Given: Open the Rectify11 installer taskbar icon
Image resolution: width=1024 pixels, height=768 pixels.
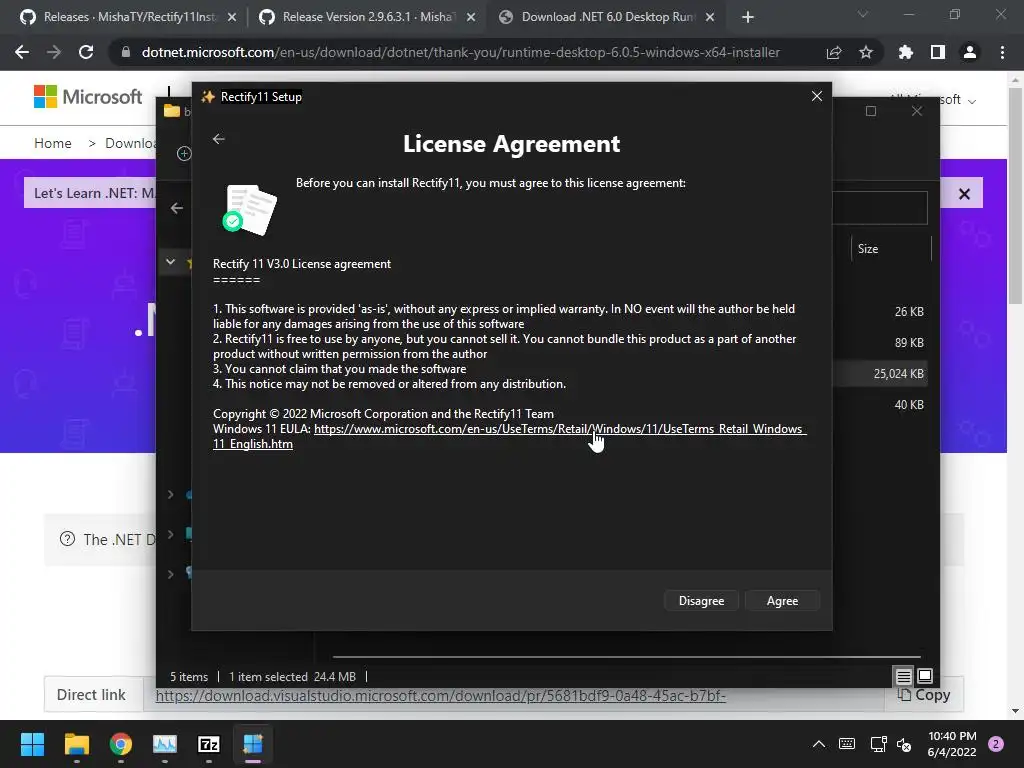Looking at the screenshot, I should pos(253,744).
